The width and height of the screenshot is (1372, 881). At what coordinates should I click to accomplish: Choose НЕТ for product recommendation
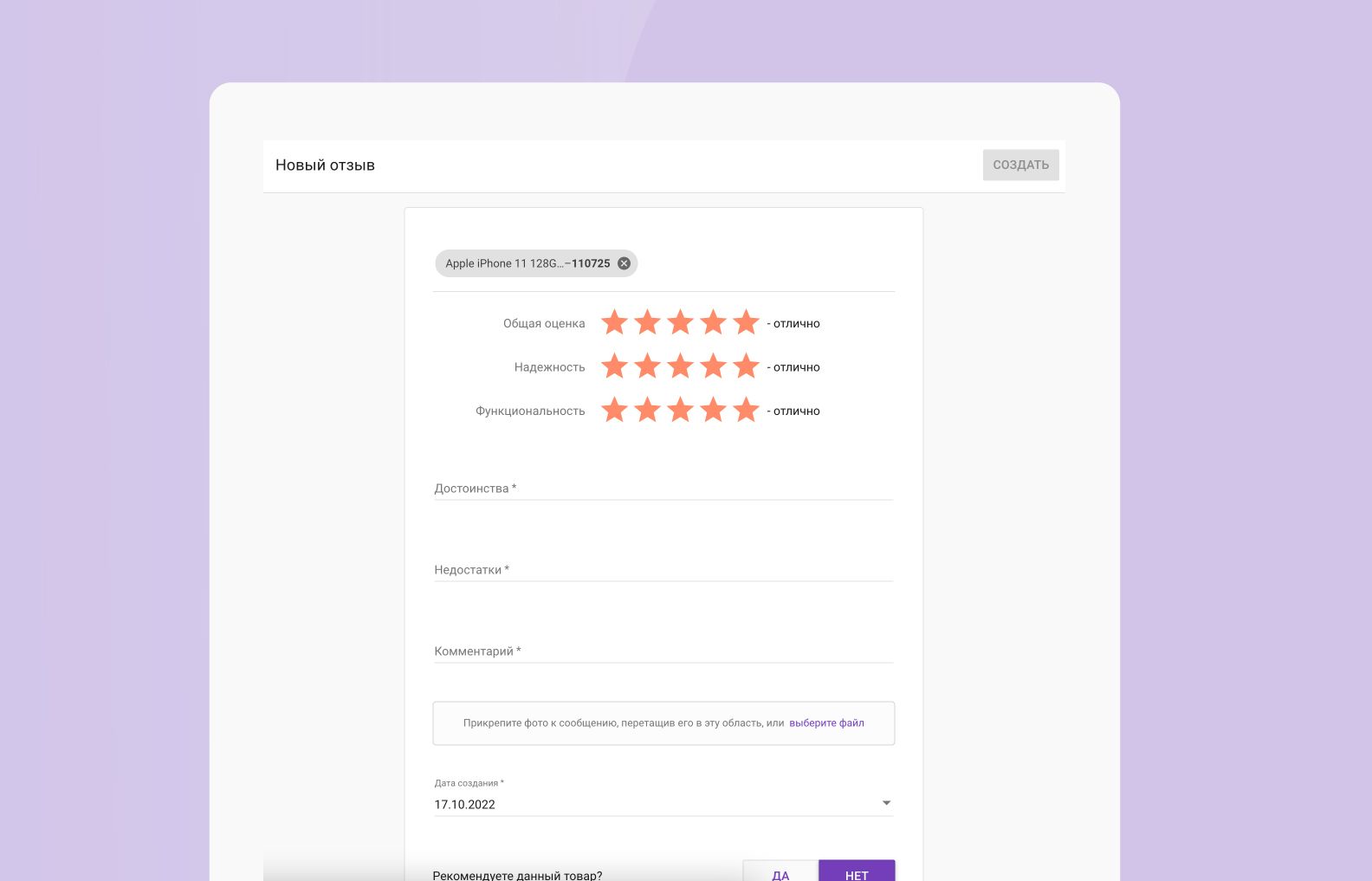point(857,872)
